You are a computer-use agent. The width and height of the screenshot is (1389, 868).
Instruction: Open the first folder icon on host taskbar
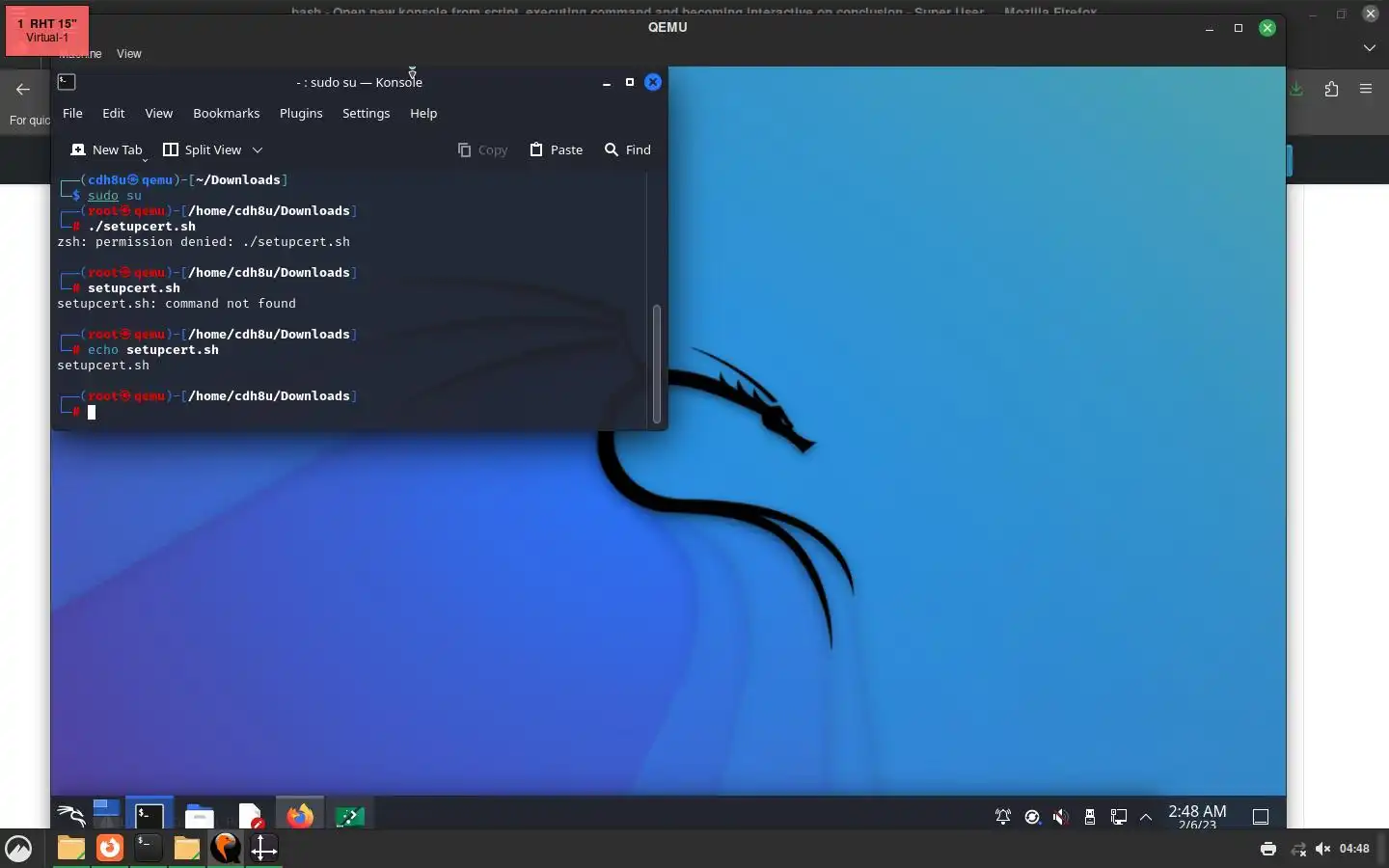point(70,849)
